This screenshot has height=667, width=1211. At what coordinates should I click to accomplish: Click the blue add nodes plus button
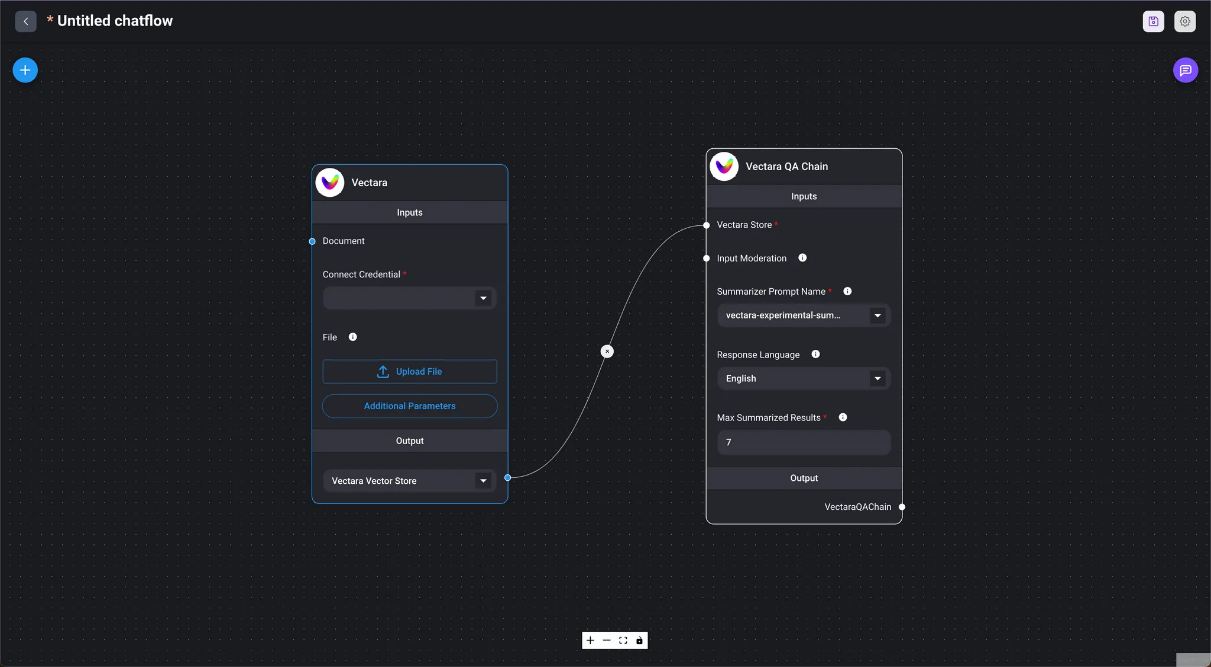[25, 70]
